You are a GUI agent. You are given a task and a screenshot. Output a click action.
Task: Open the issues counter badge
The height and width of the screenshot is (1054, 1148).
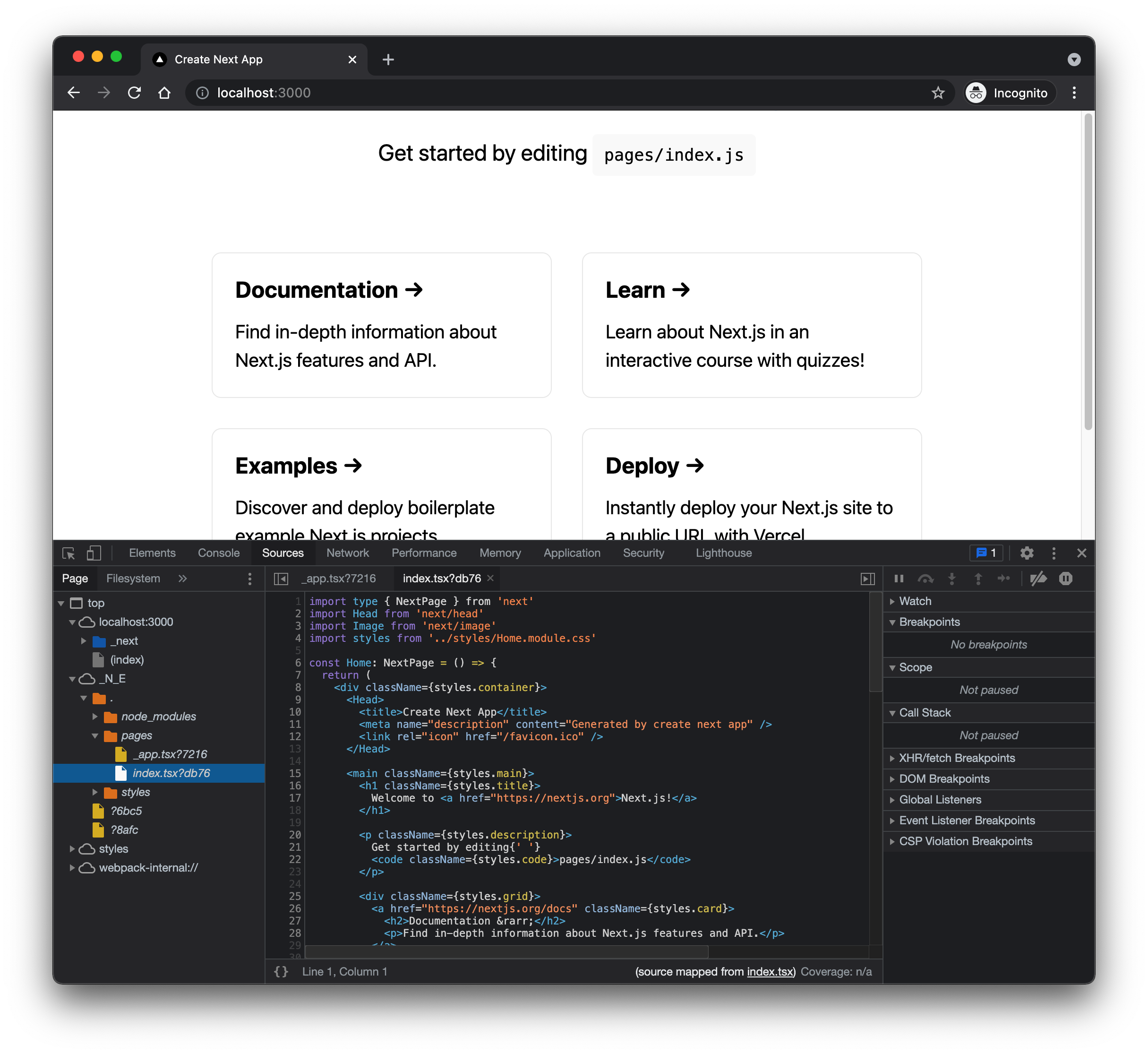tap(985, 553)
